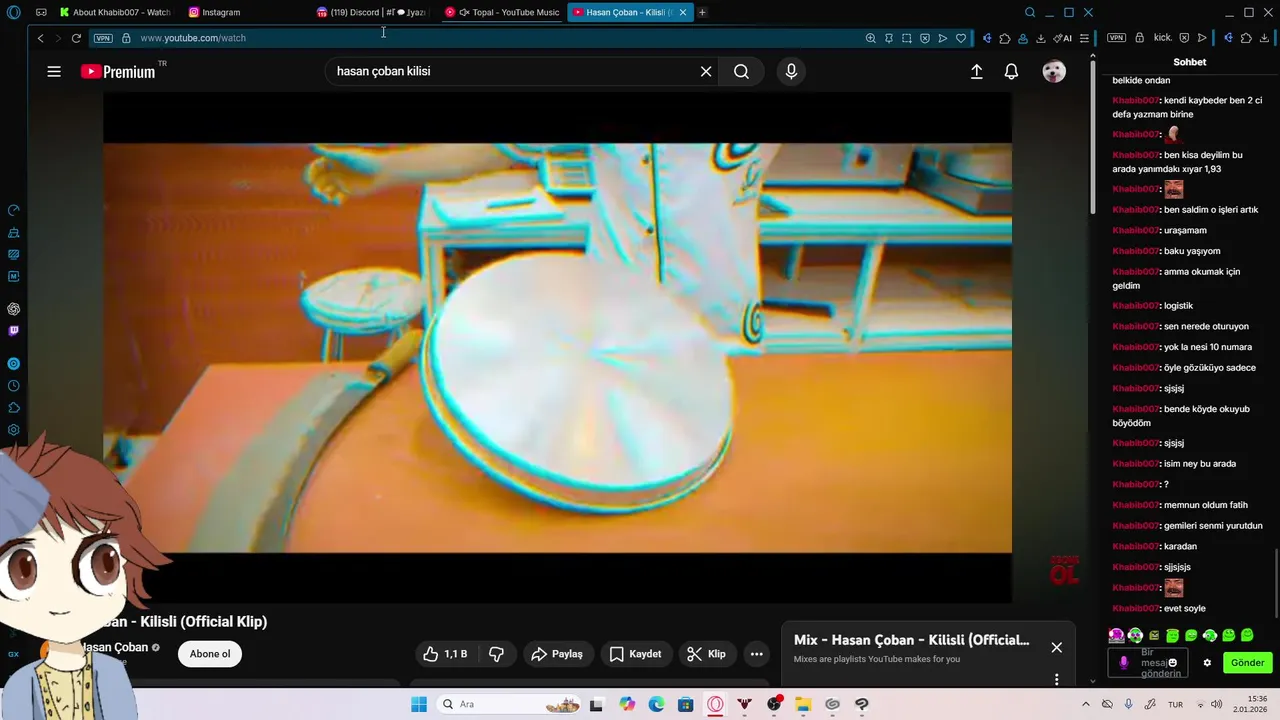Viewport: 1280px width, 720px height.
Task: Switch the TUR keyboard language indicator
Action: click(x=1176, y=704)
